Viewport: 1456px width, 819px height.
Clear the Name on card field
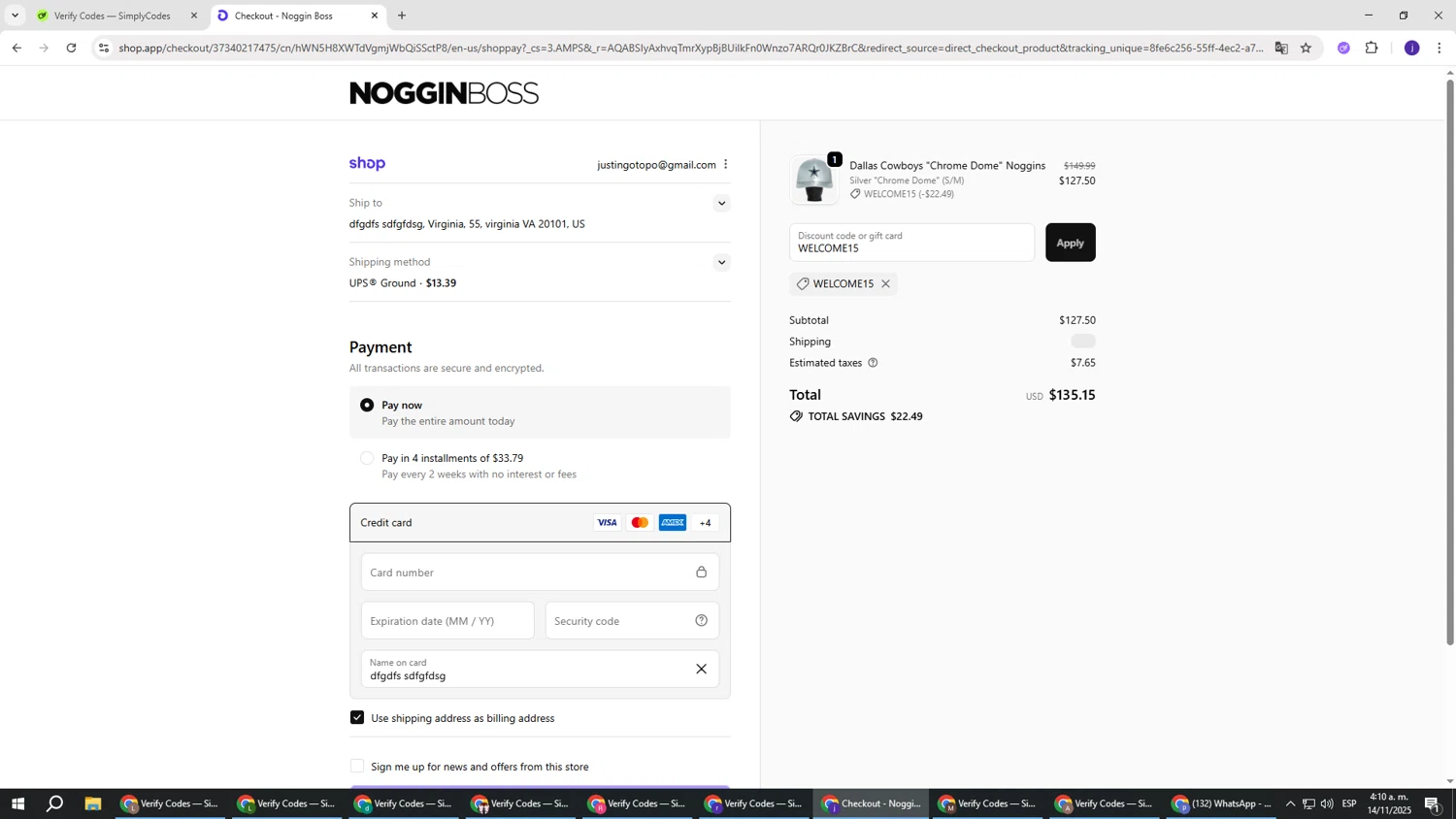click(x=701, y=669)
